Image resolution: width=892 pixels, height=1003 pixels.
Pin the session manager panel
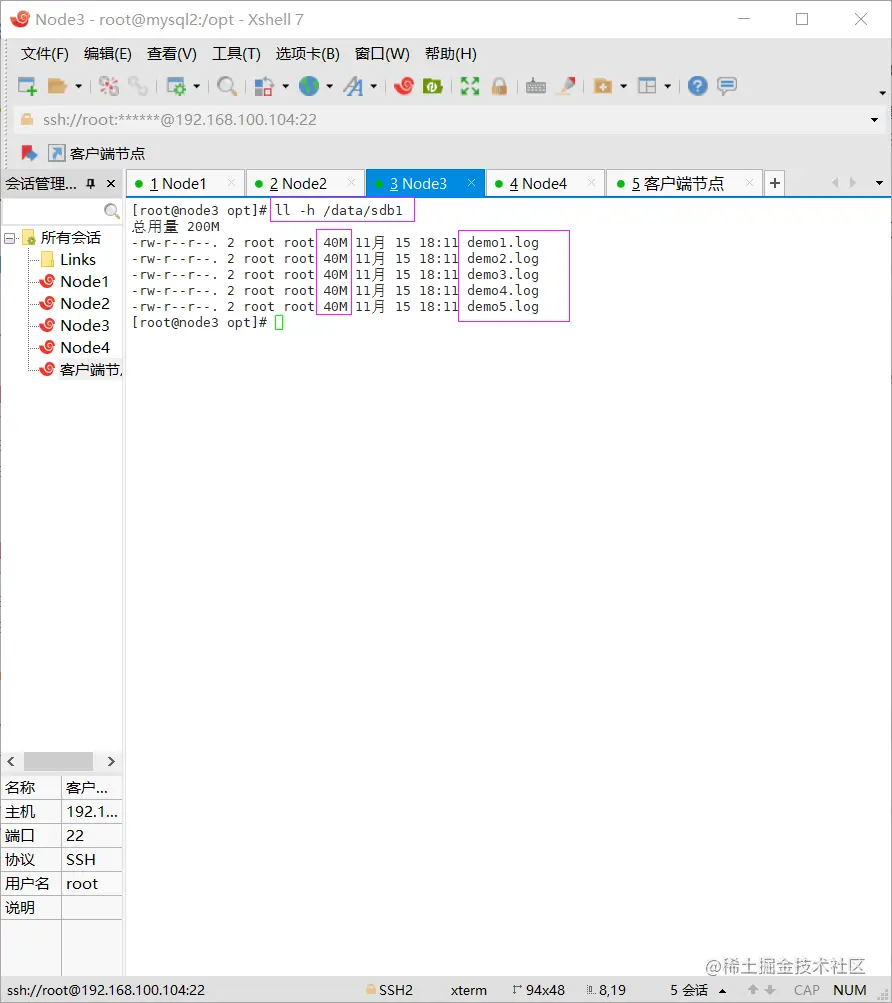click(x=91, y=184)
